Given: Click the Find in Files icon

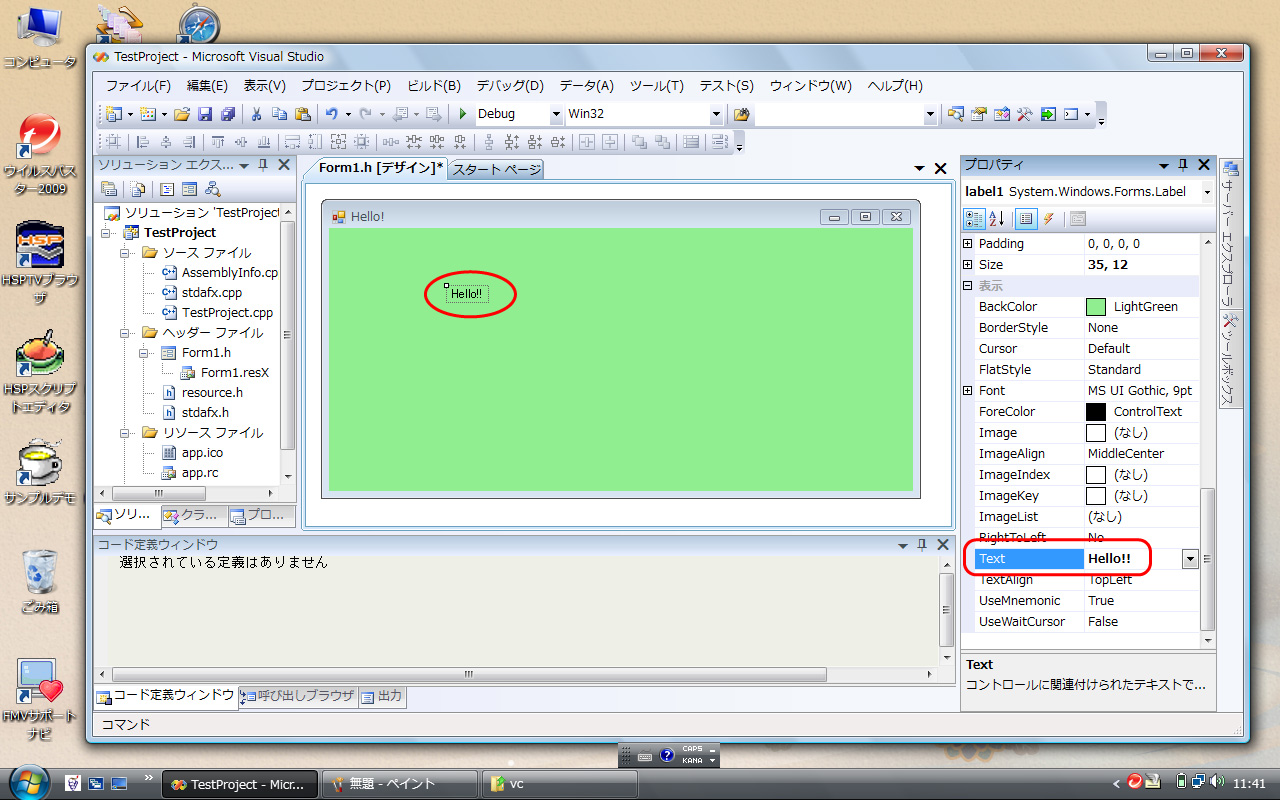Looking at the screenshot, I should (x=741, y=114).
